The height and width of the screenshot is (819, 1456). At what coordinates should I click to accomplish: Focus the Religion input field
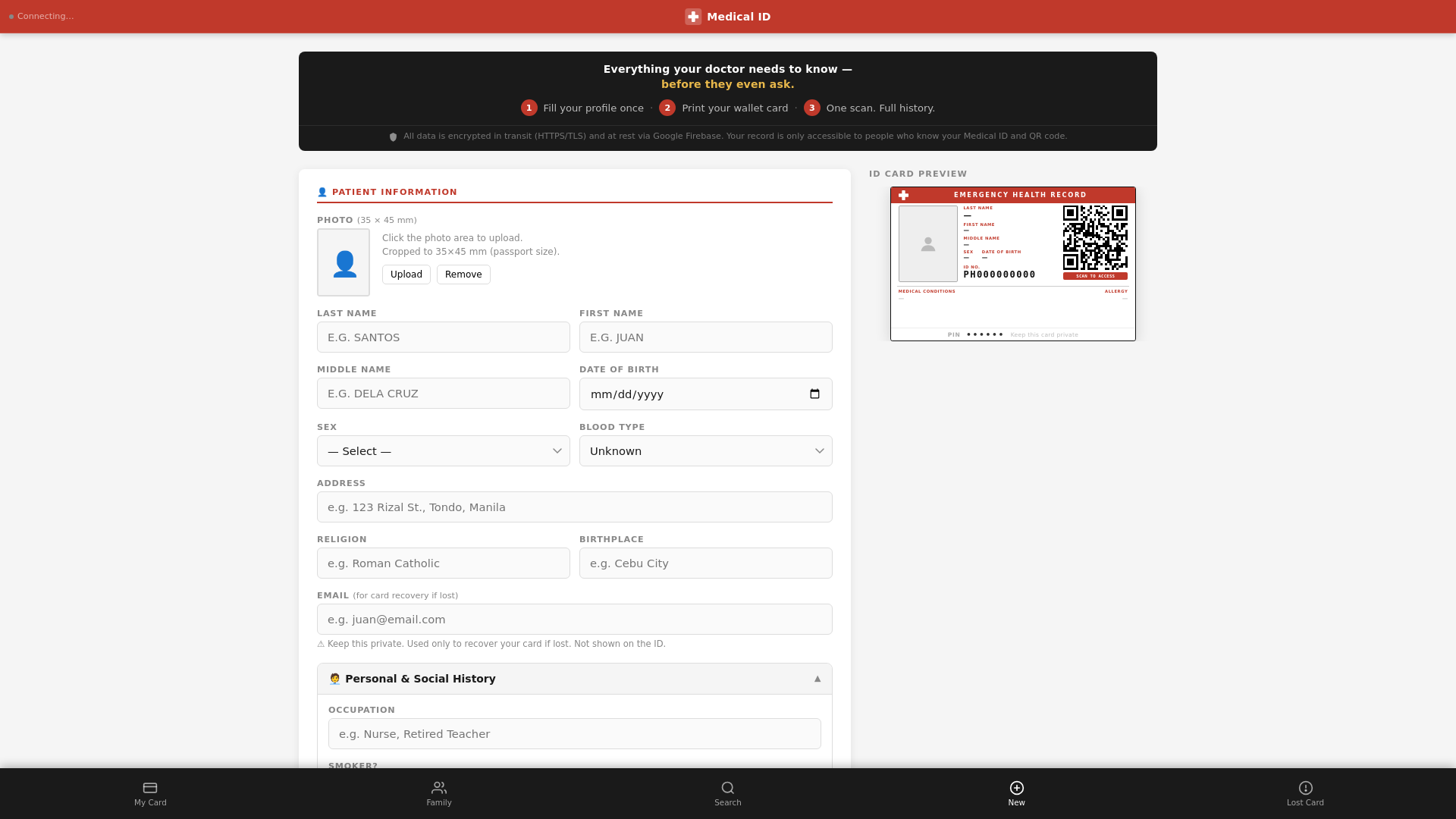[444, 563]
